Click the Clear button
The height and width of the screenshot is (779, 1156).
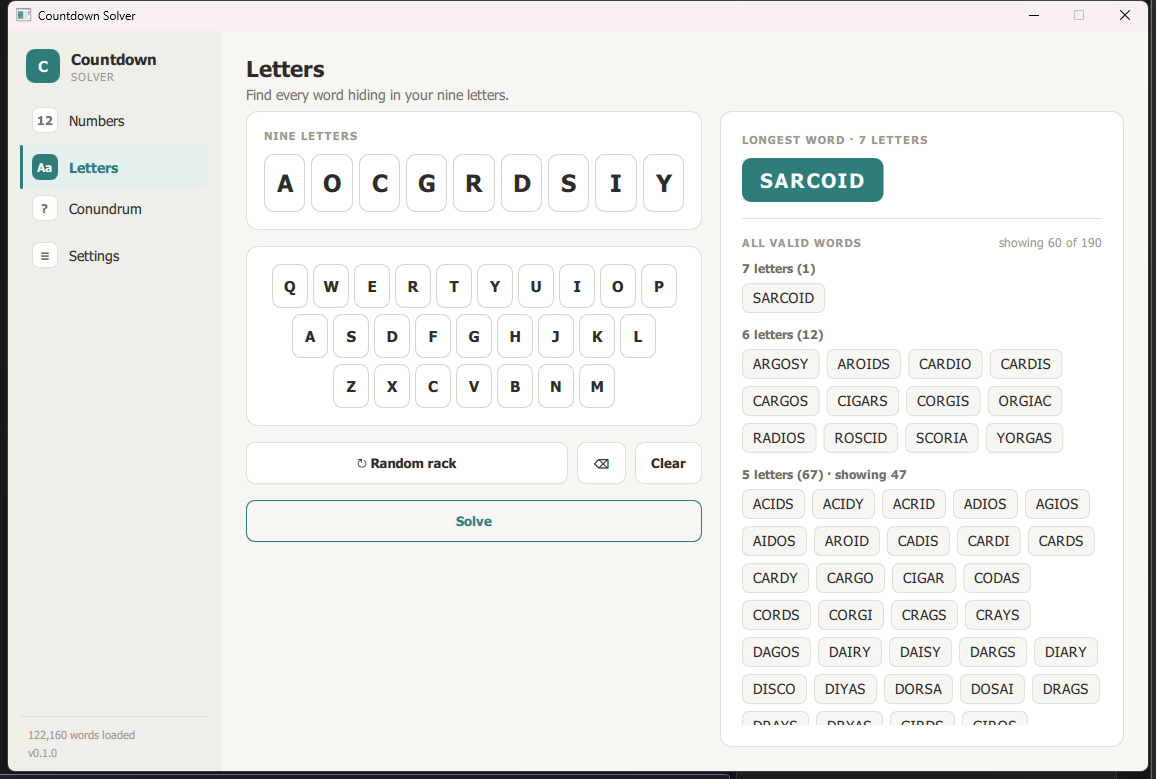(668, 463)
